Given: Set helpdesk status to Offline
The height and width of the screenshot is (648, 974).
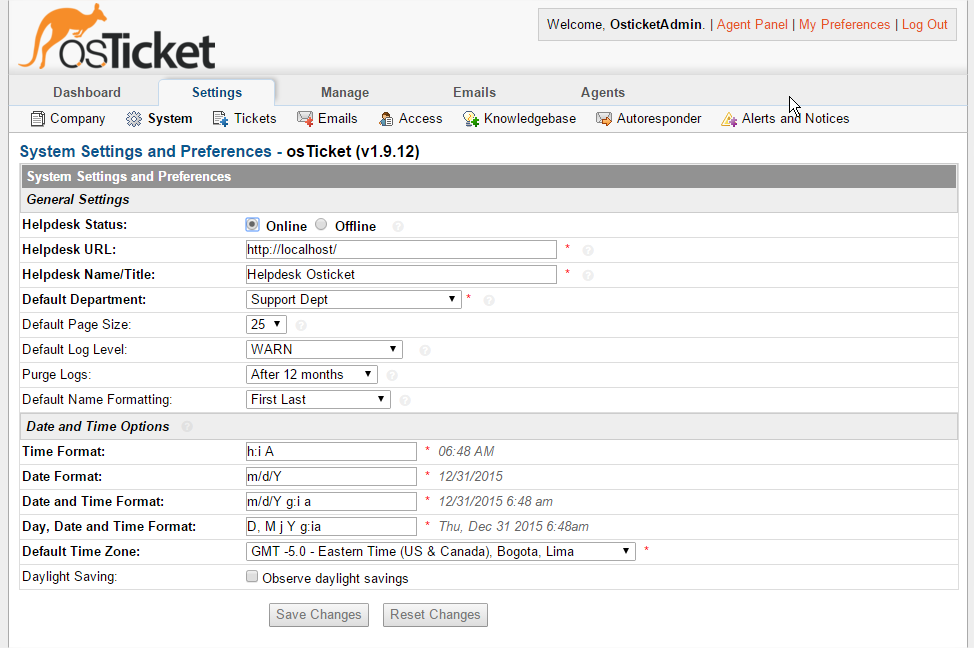Looking at the screenshot, I should click(x=321, y=225).
